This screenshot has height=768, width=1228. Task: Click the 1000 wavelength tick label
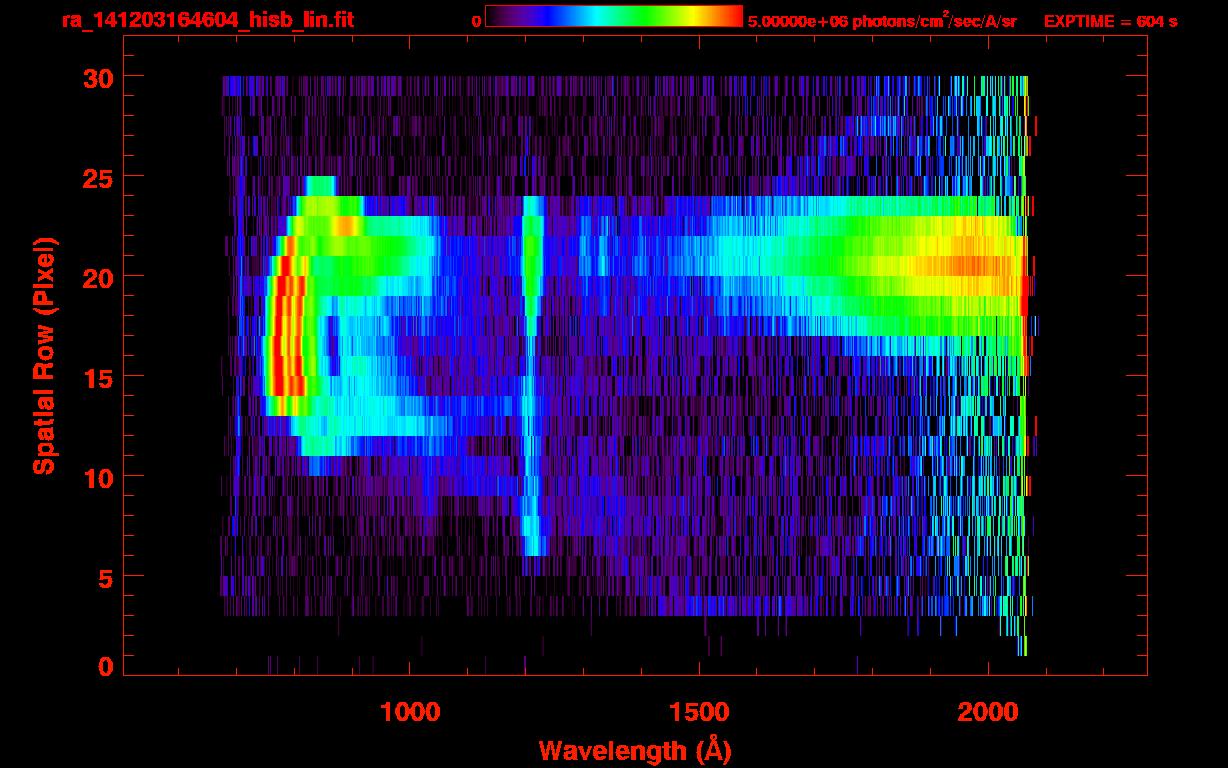(411, 711)
